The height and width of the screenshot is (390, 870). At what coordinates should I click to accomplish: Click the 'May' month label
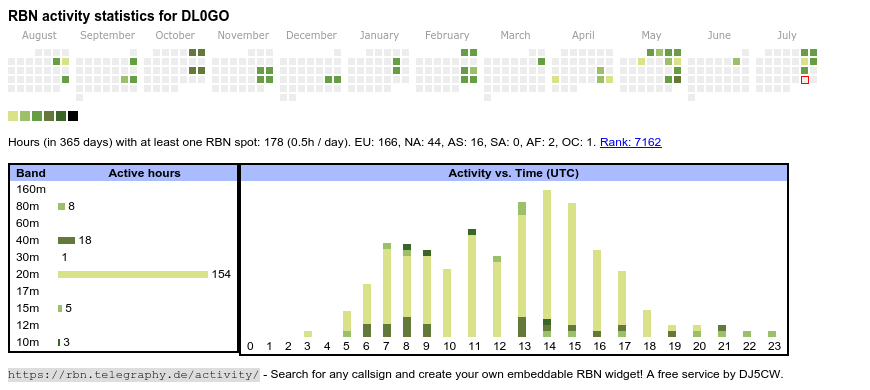(x=651, y=36)
